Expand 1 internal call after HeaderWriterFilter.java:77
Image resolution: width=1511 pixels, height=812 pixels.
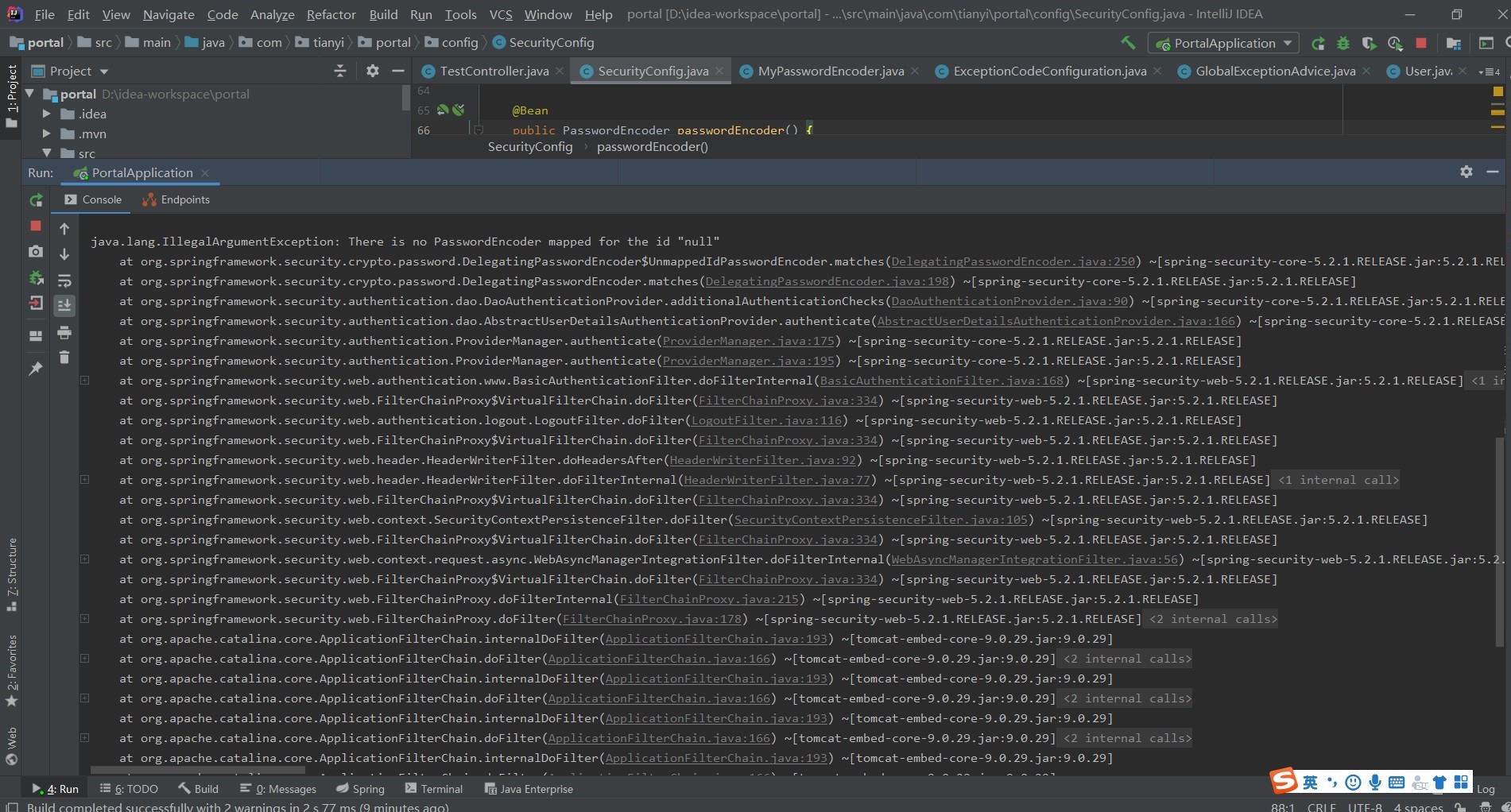point(1338,480)
